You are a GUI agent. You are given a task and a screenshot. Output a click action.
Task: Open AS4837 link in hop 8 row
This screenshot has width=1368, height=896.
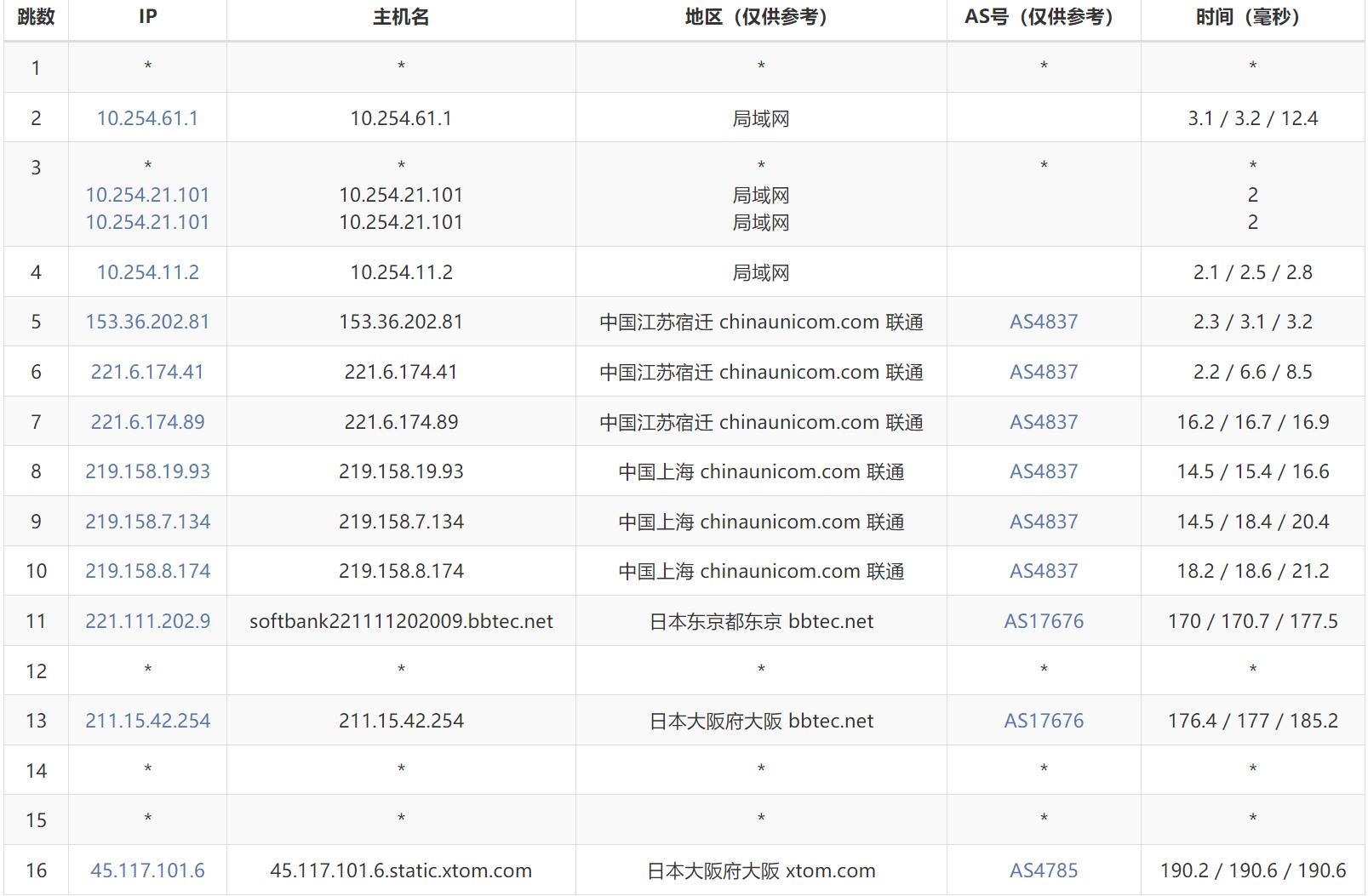pos(1044,471)
